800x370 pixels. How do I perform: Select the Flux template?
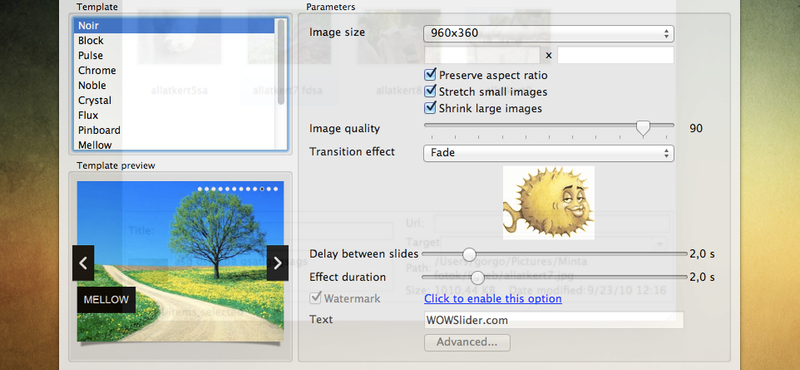tap(173, 115)
